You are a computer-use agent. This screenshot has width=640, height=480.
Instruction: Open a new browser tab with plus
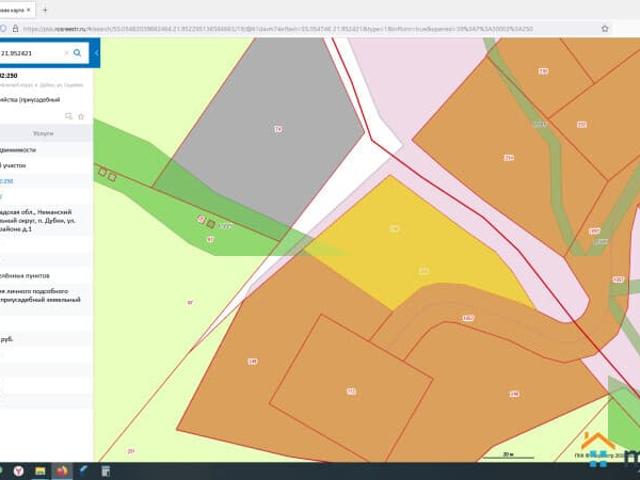click(x=45, y=10)
